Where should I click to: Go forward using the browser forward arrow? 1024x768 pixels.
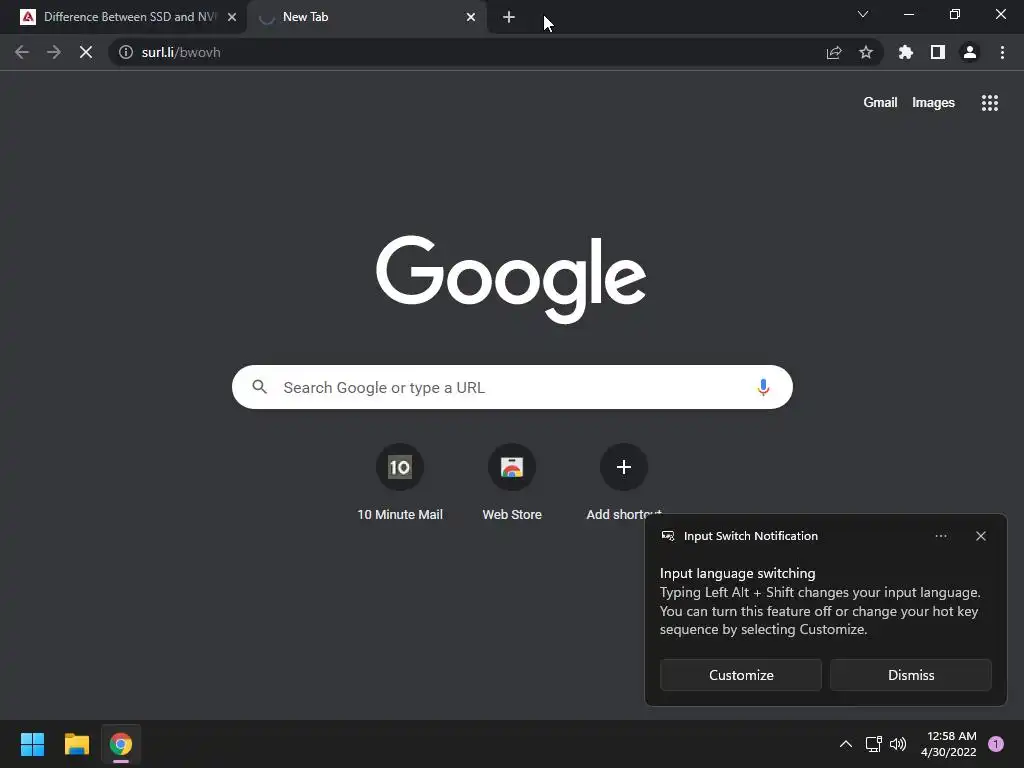pyautogui.click(x=54, y=52)
